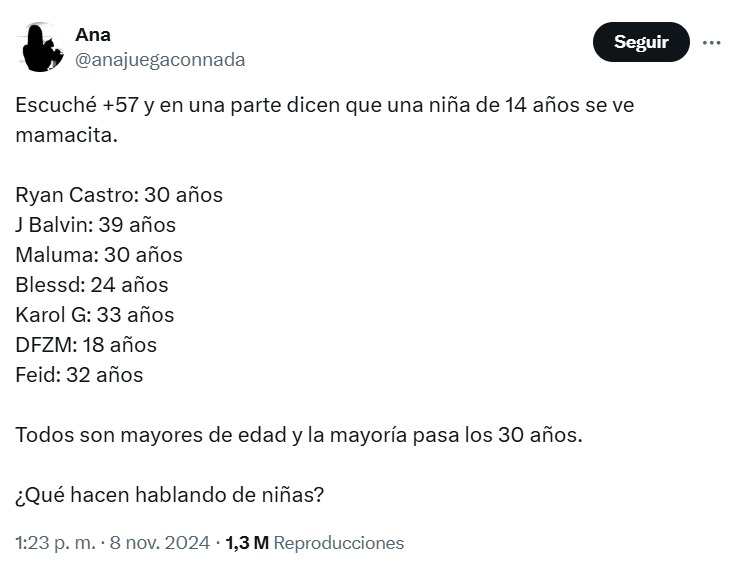Viewport: 734px width, 568px height.
Task: Click the 1:23 p. m. timestamp
Action: [x=55, y=543]
